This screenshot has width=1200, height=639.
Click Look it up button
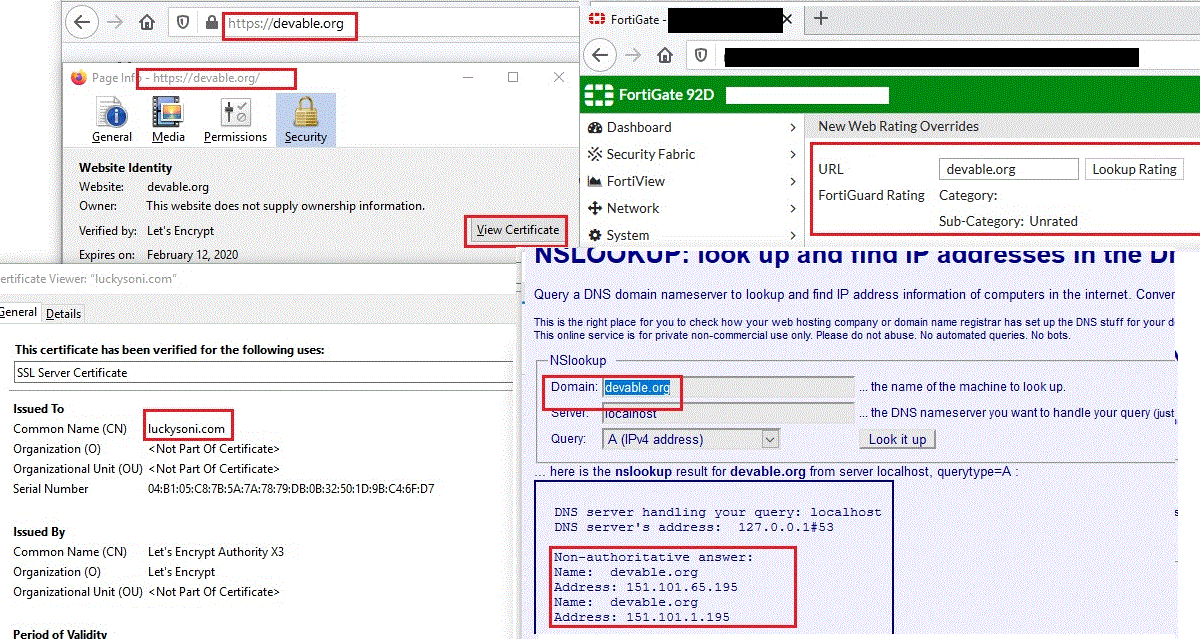pyautogui.click(x=897, y=439)
